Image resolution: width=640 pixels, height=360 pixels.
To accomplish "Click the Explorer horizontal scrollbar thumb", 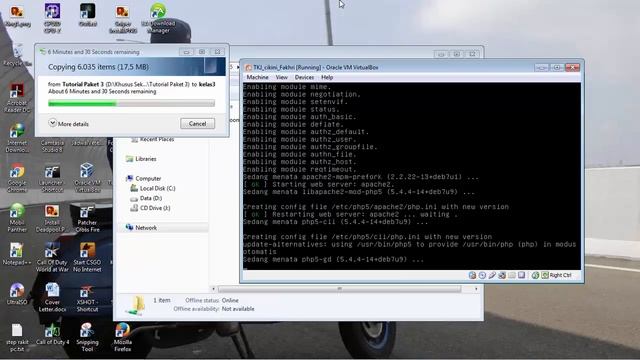I will 340,289.
